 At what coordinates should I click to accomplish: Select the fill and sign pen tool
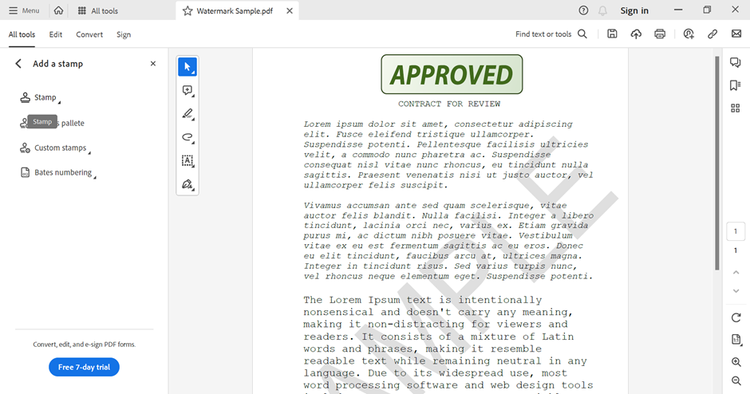[x=188, y=184]
